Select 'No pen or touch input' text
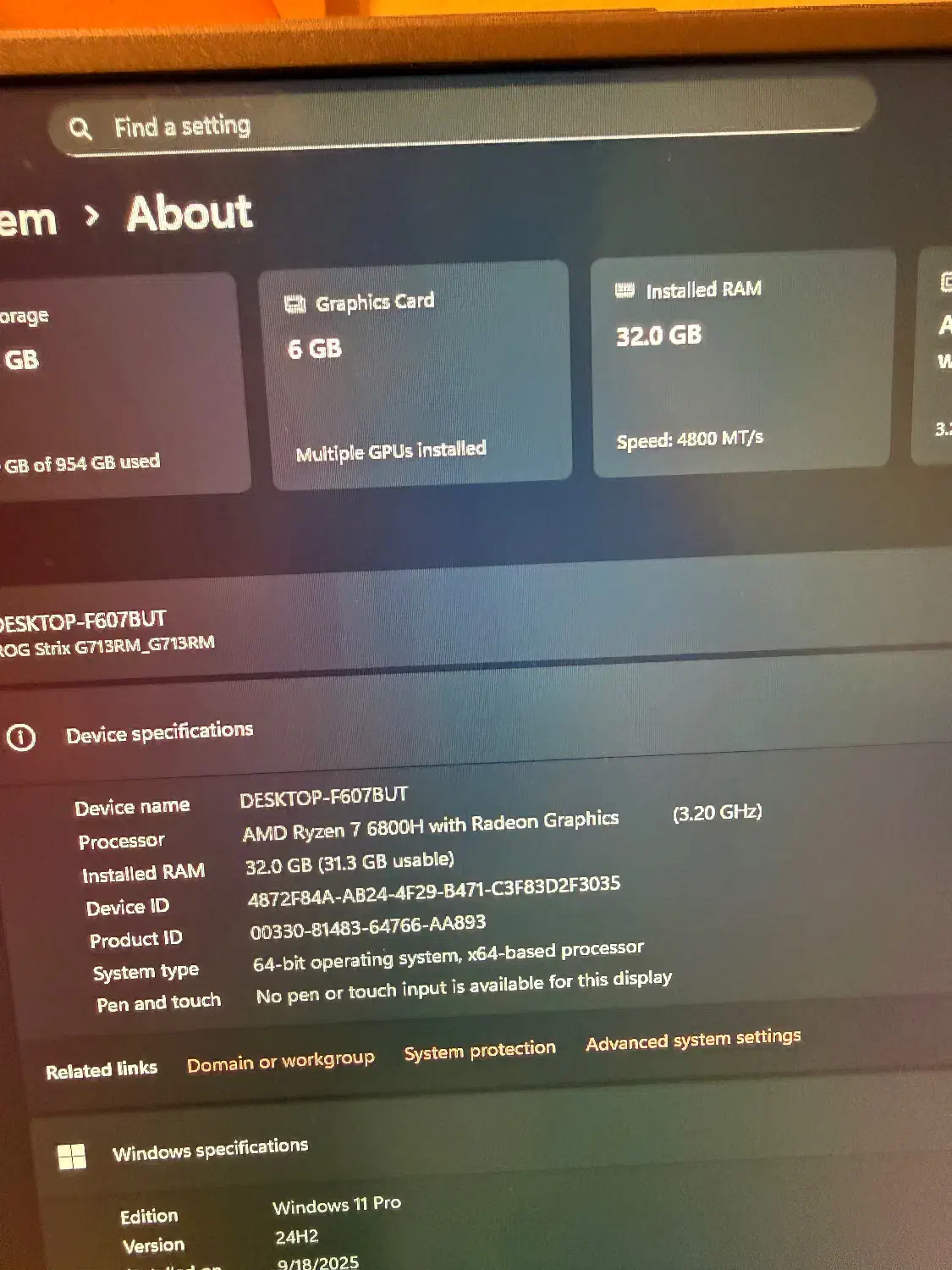952x1270 pixels. point(464,987)
